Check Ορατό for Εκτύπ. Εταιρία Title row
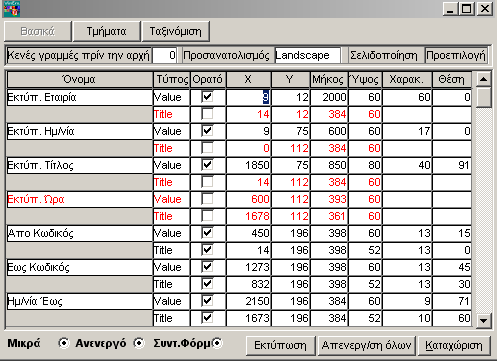The height and width of the screenshot is (361, 497). pos(207,114)
